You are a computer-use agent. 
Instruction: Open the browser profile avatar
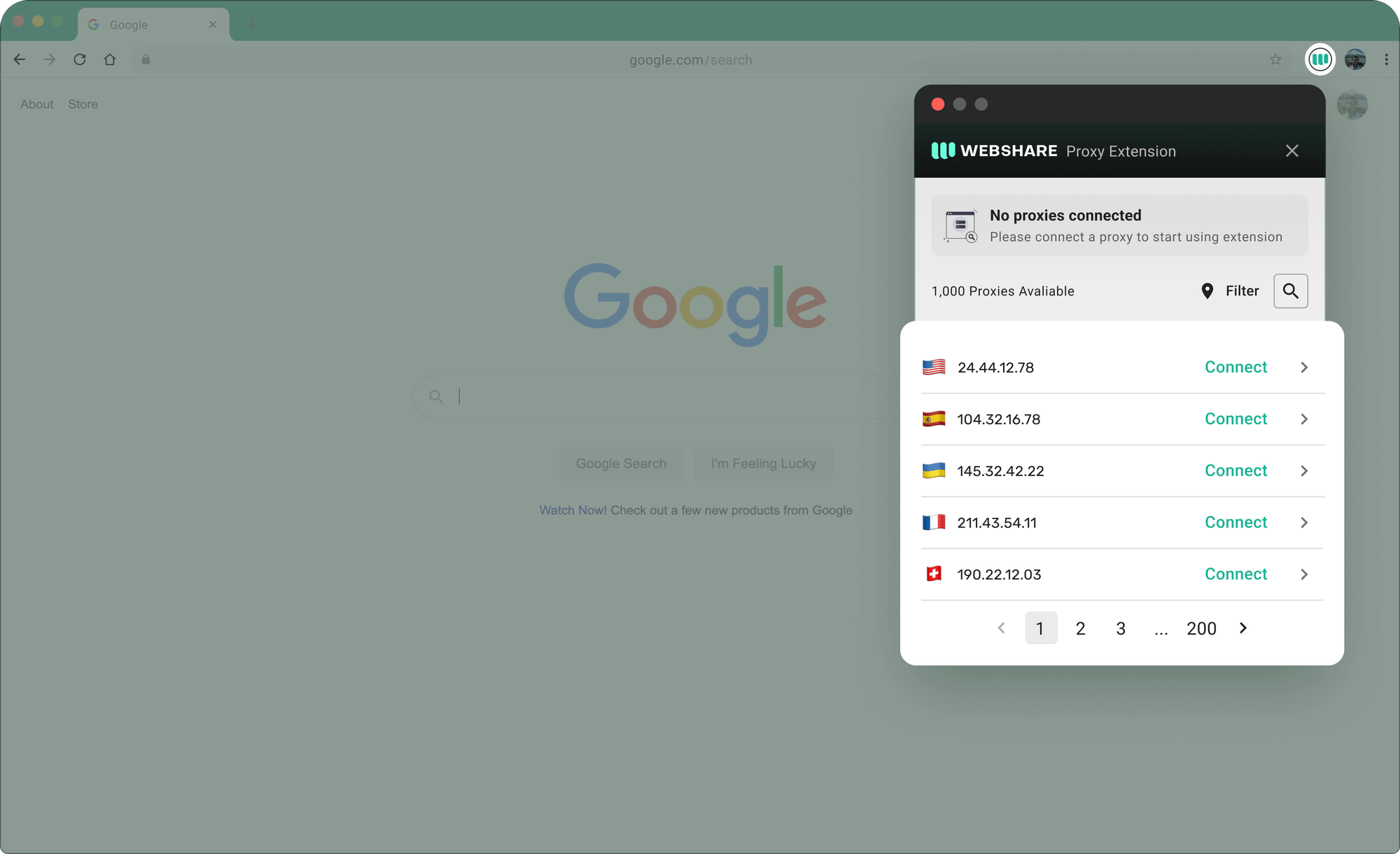(x=1355, y=59)
